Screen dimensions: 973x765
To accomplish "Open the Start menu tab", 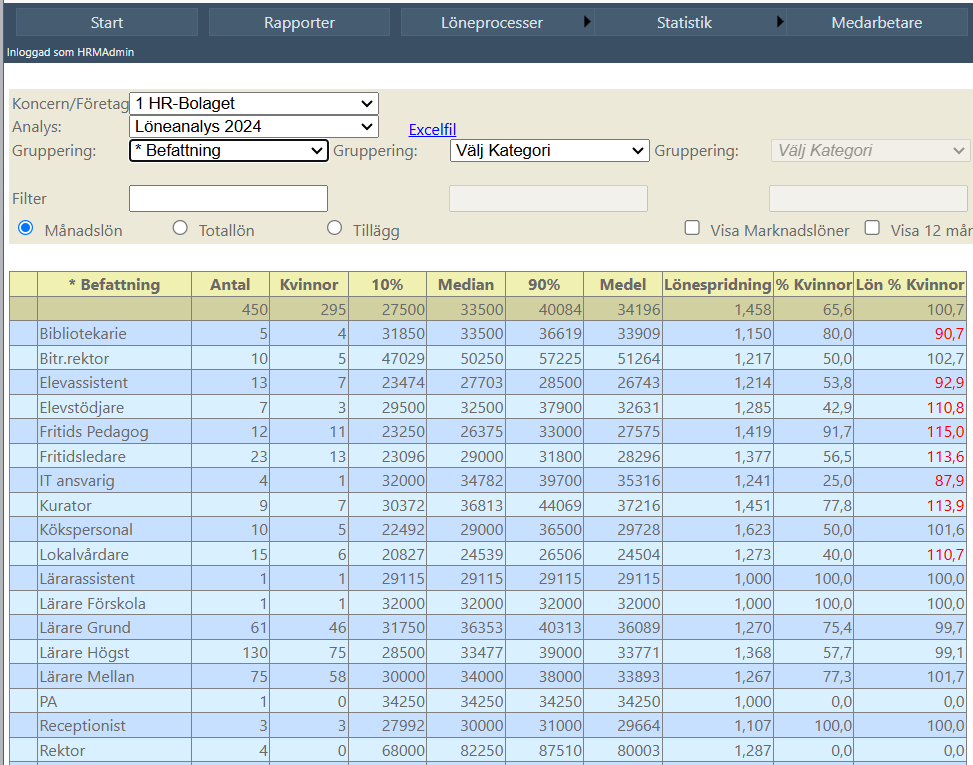I will click(x=107, y=23).
